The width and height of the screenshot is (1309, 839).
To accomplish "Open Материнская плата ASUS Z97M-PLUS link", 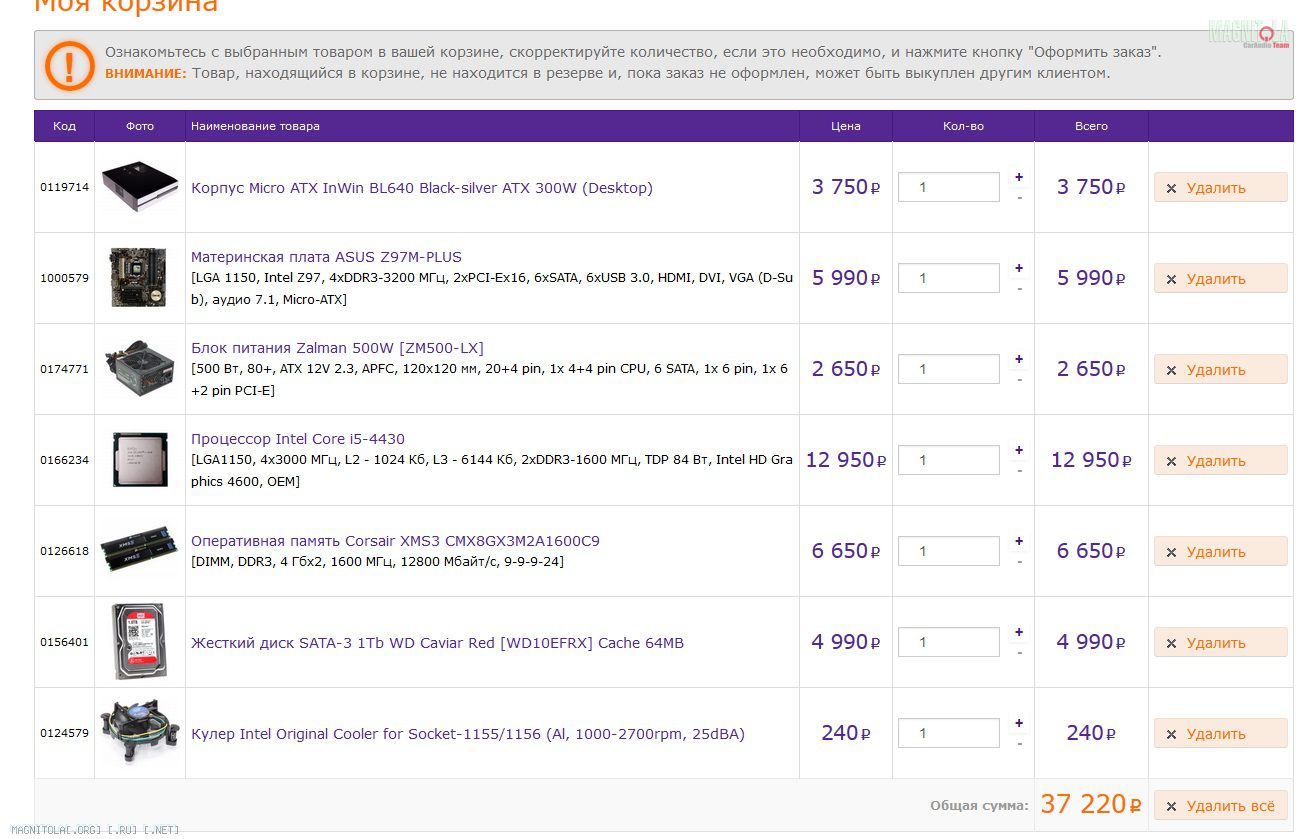I will (x=326, y=257).
